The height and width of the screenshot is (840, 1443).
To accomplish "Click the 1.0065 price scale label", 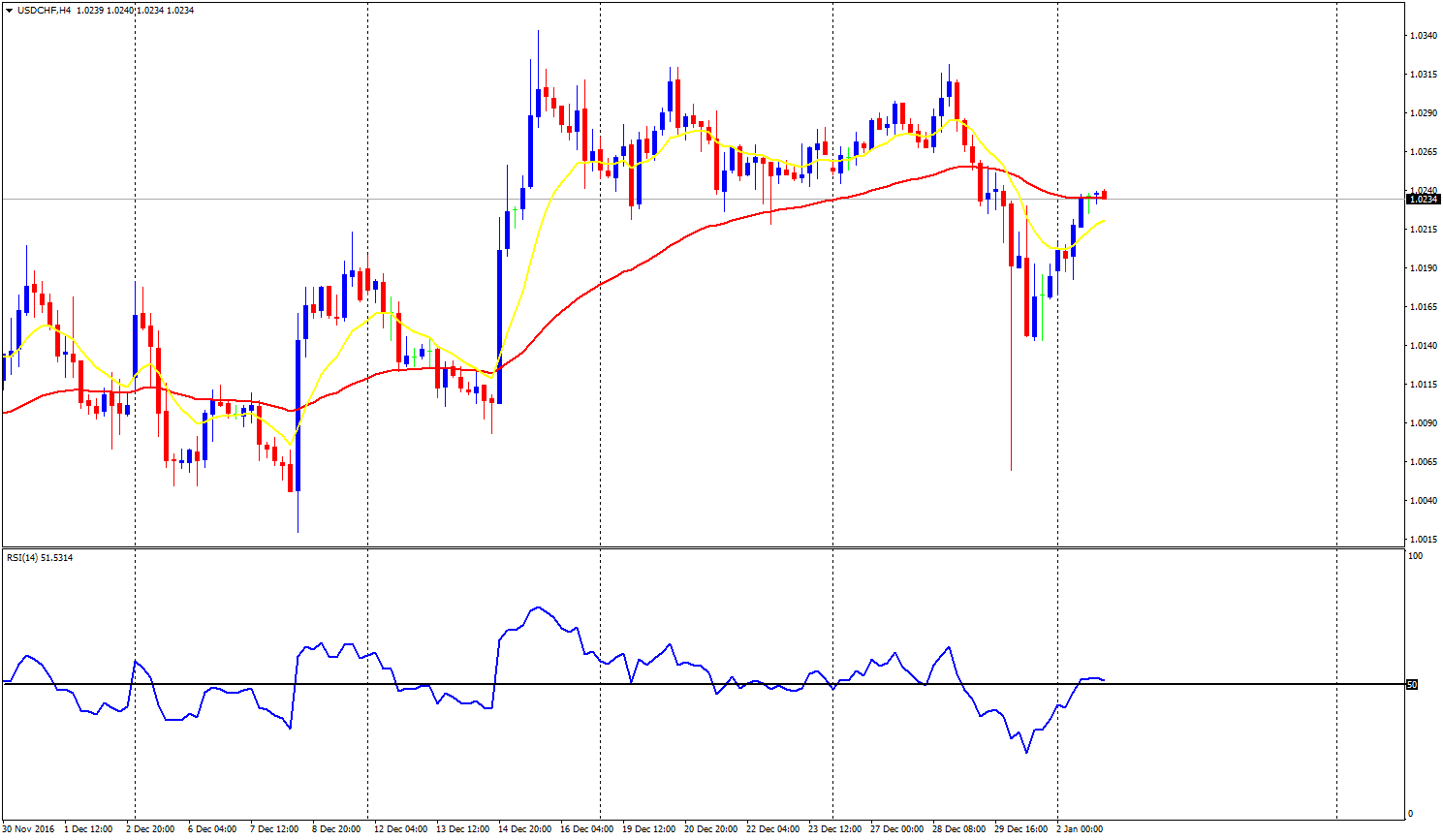I will pyautogui.click(x=1423, y=462).
